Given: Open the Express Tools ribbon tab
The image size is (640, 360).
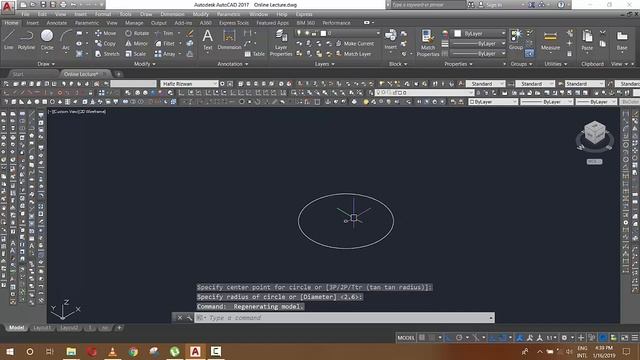Looking at the screenshot, I should 234,23.
